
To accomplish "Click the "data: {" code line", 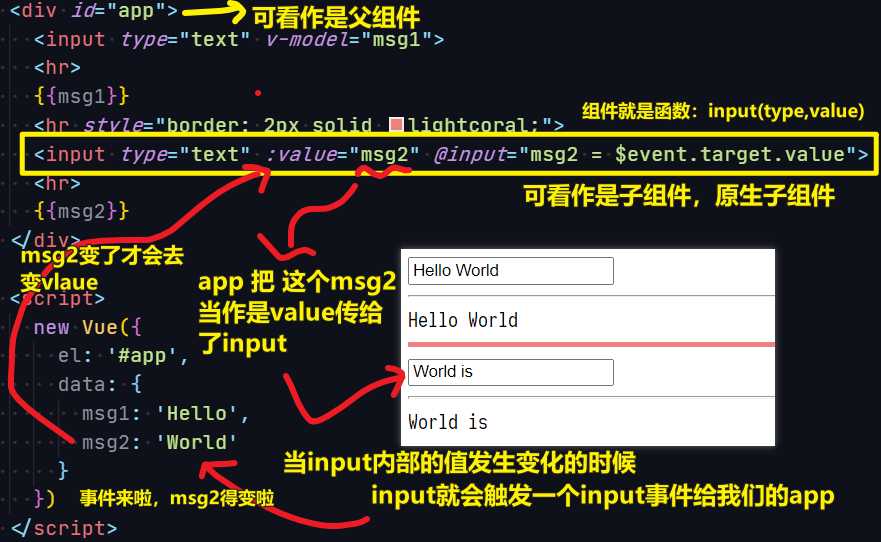I will point(100,384).
